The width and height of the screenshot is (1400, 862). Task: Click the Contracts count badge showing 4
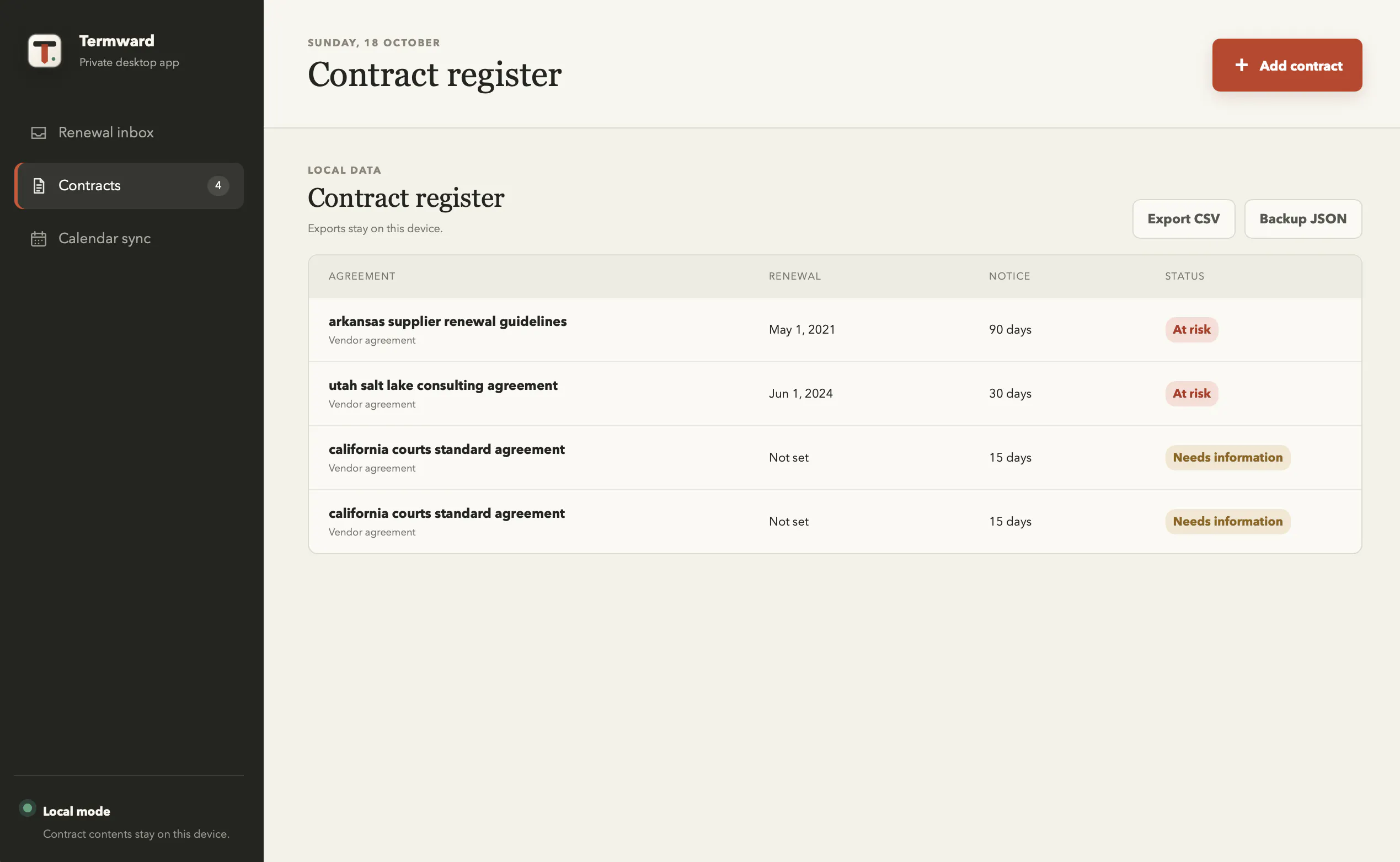click(218, 186)
